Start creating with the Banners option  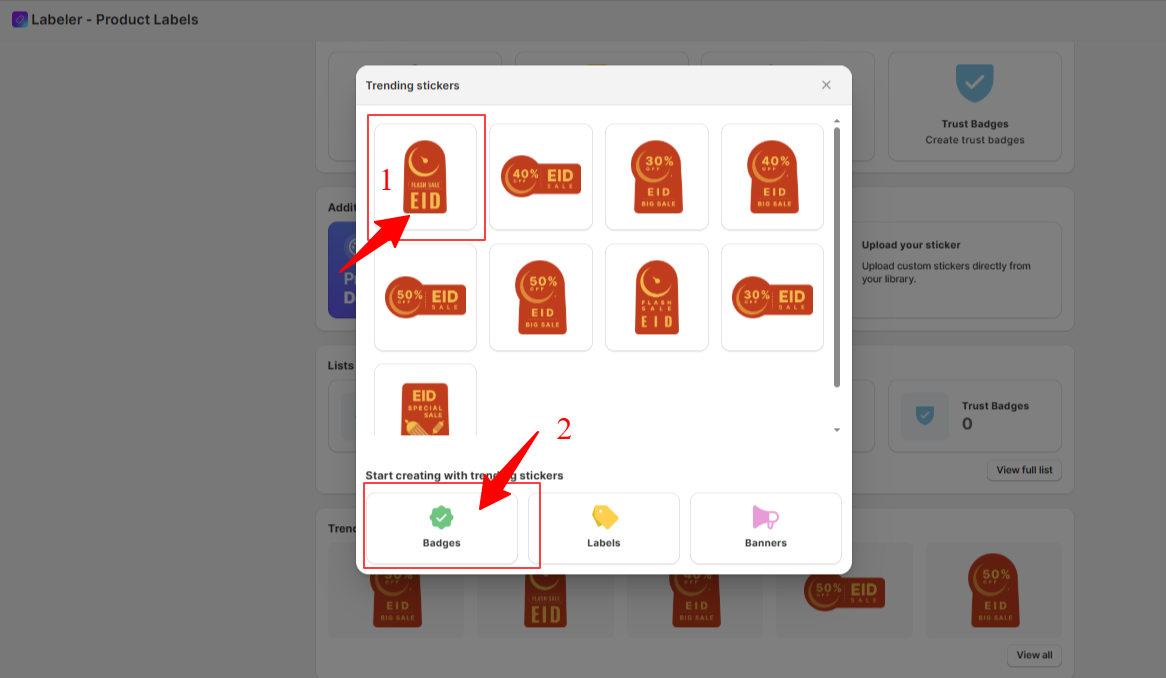[x=766, y=528]
